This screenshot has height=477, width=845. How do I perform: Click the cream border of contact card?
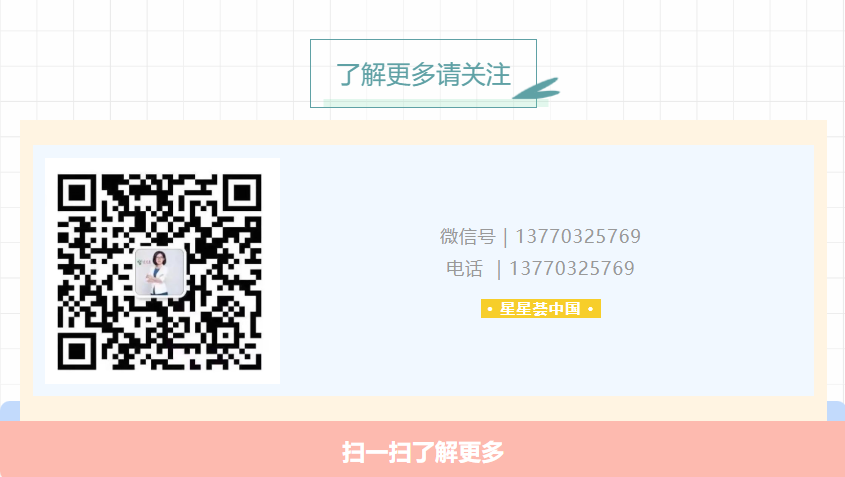(423, 133)
